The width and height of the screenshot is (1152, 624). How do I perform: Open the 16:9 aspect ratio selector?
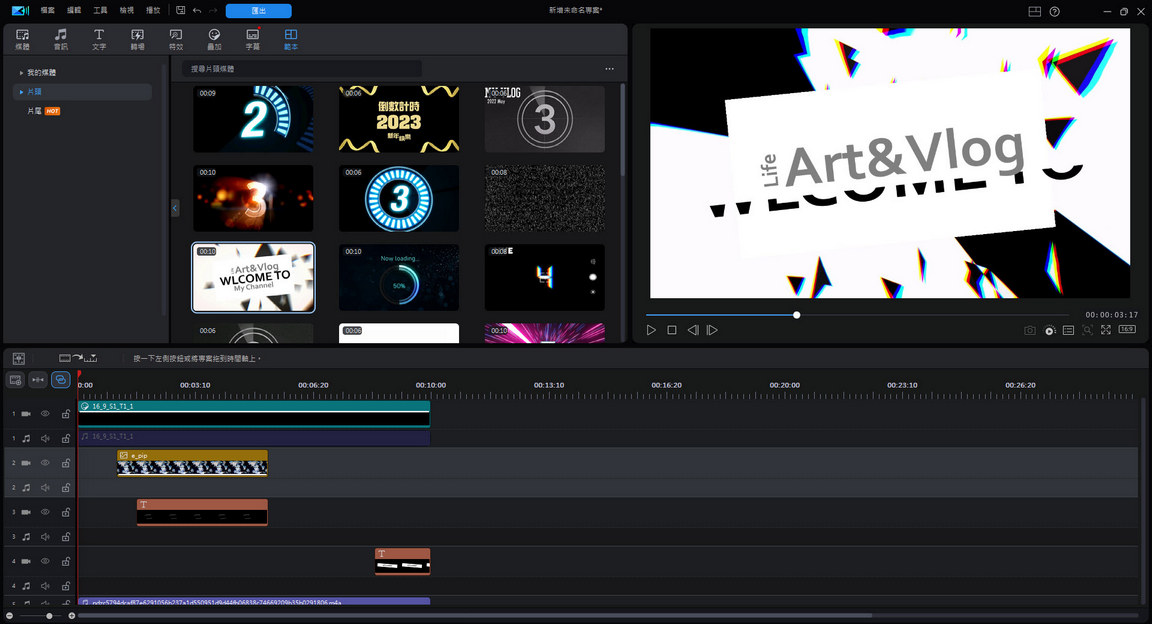click(1125, 330)
